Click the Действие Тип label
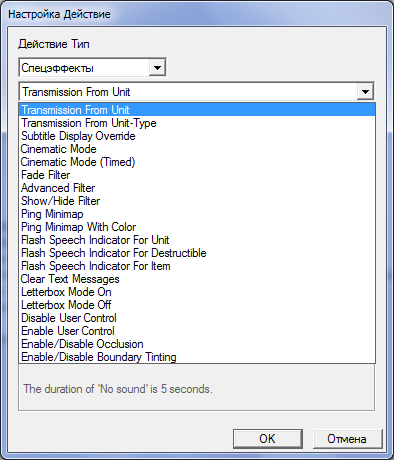The height and width of the screenshot is (460, 394). coord(54,44)
